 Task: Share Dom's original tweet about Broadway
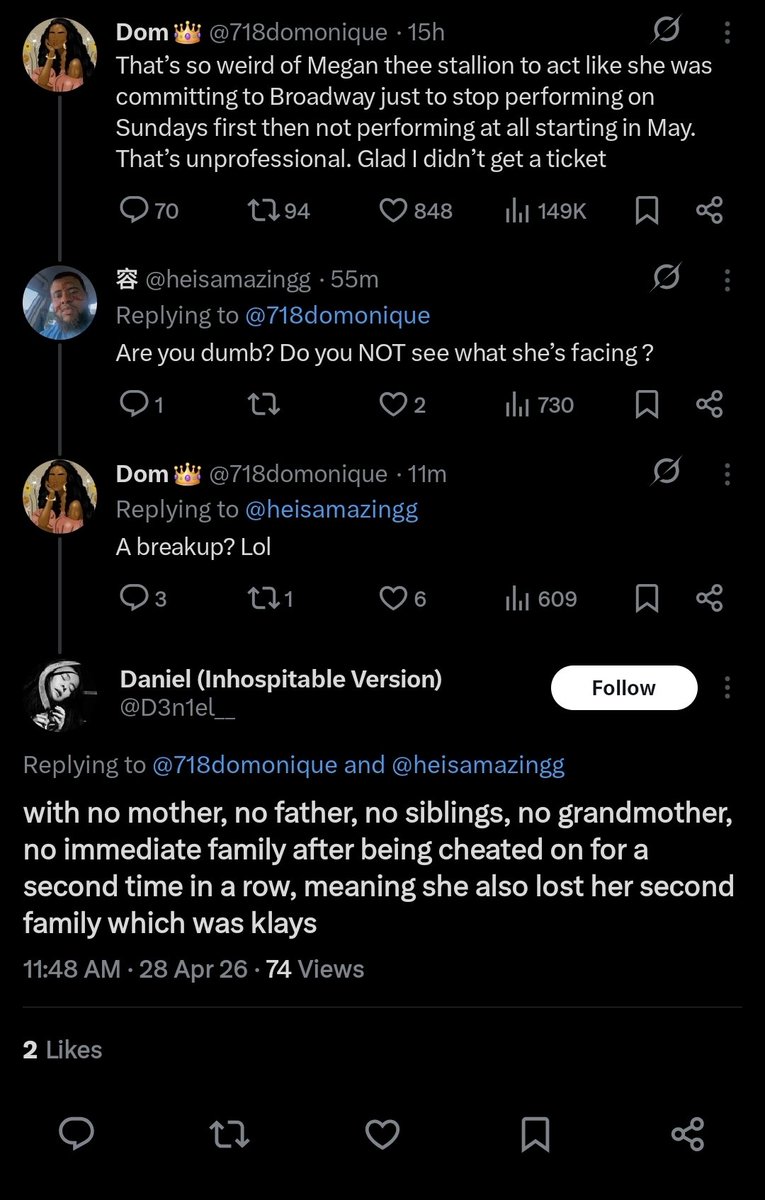tap(709, 210)
